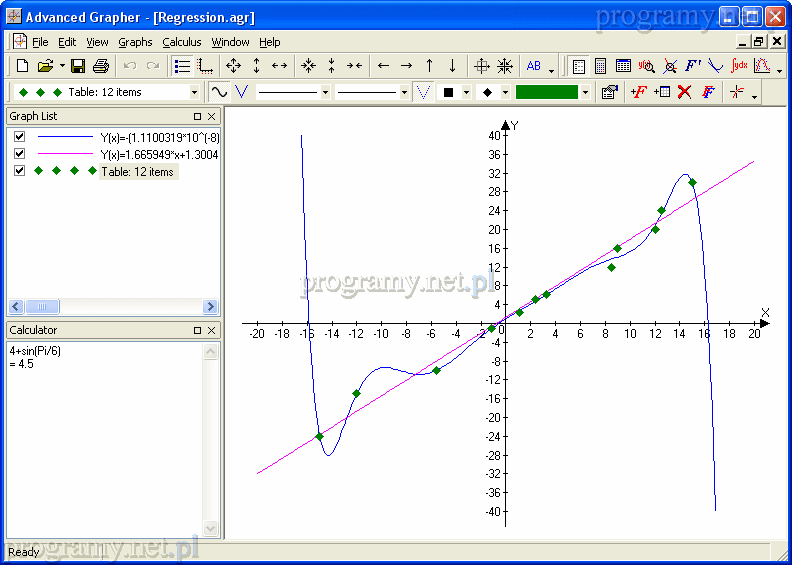This screenshot has width=792, height=565.
Task: Expand the green color dropdown arrow
Action: coord(585,92)
